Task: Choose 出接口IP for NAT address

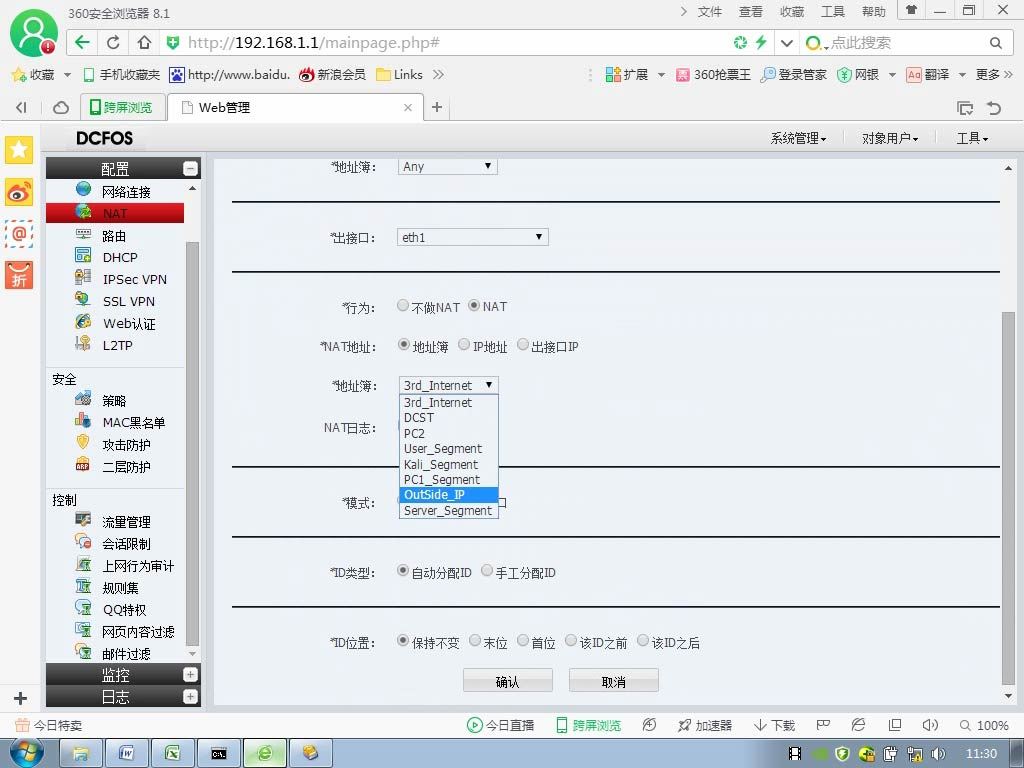Action: tap(523, 344)
